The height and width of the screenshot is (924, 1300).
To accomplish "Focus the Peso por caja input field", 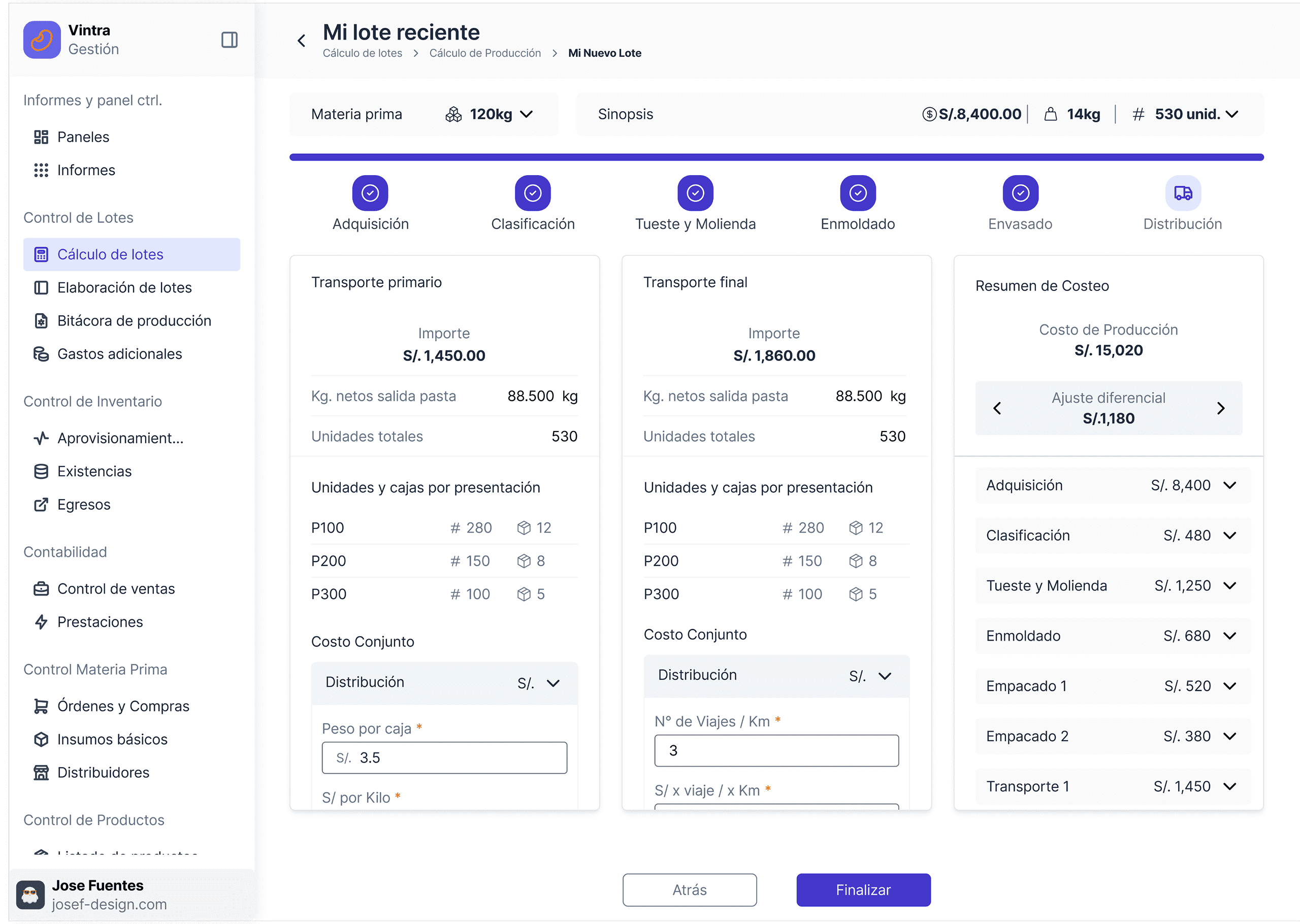I will [444, 758].
